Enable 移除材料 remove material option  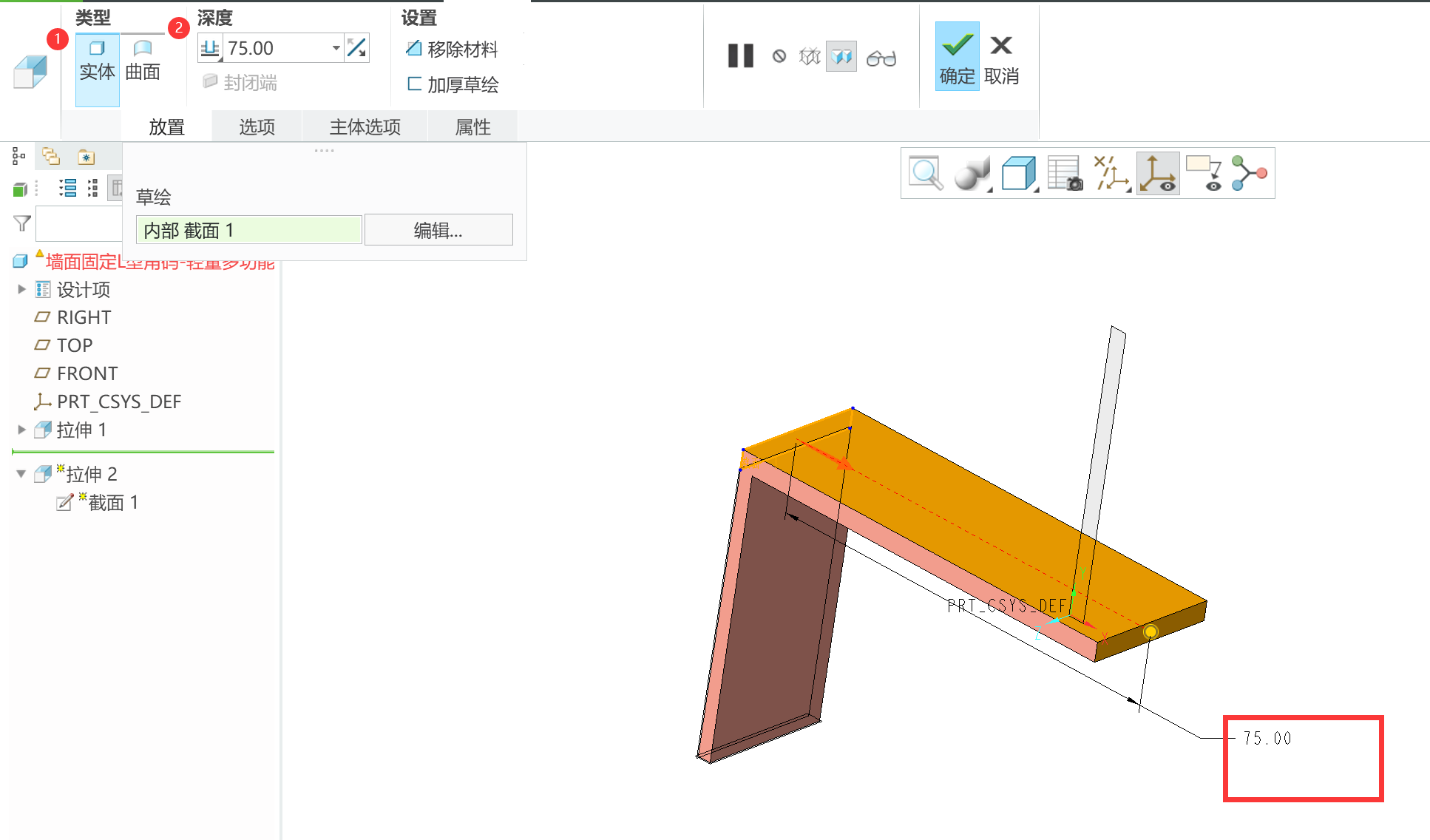point(451,50)
